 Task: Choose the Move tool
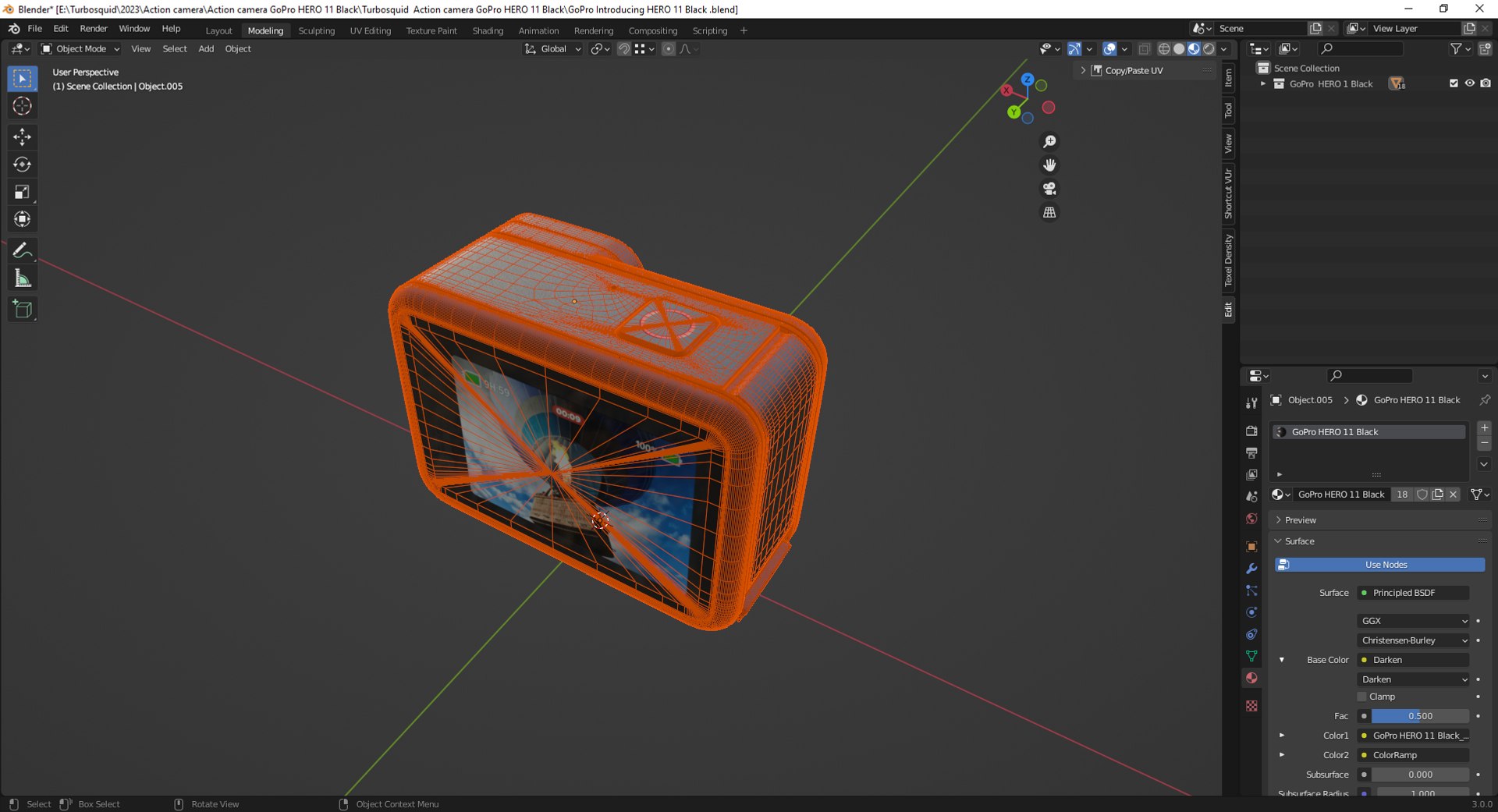click(22, 137)
